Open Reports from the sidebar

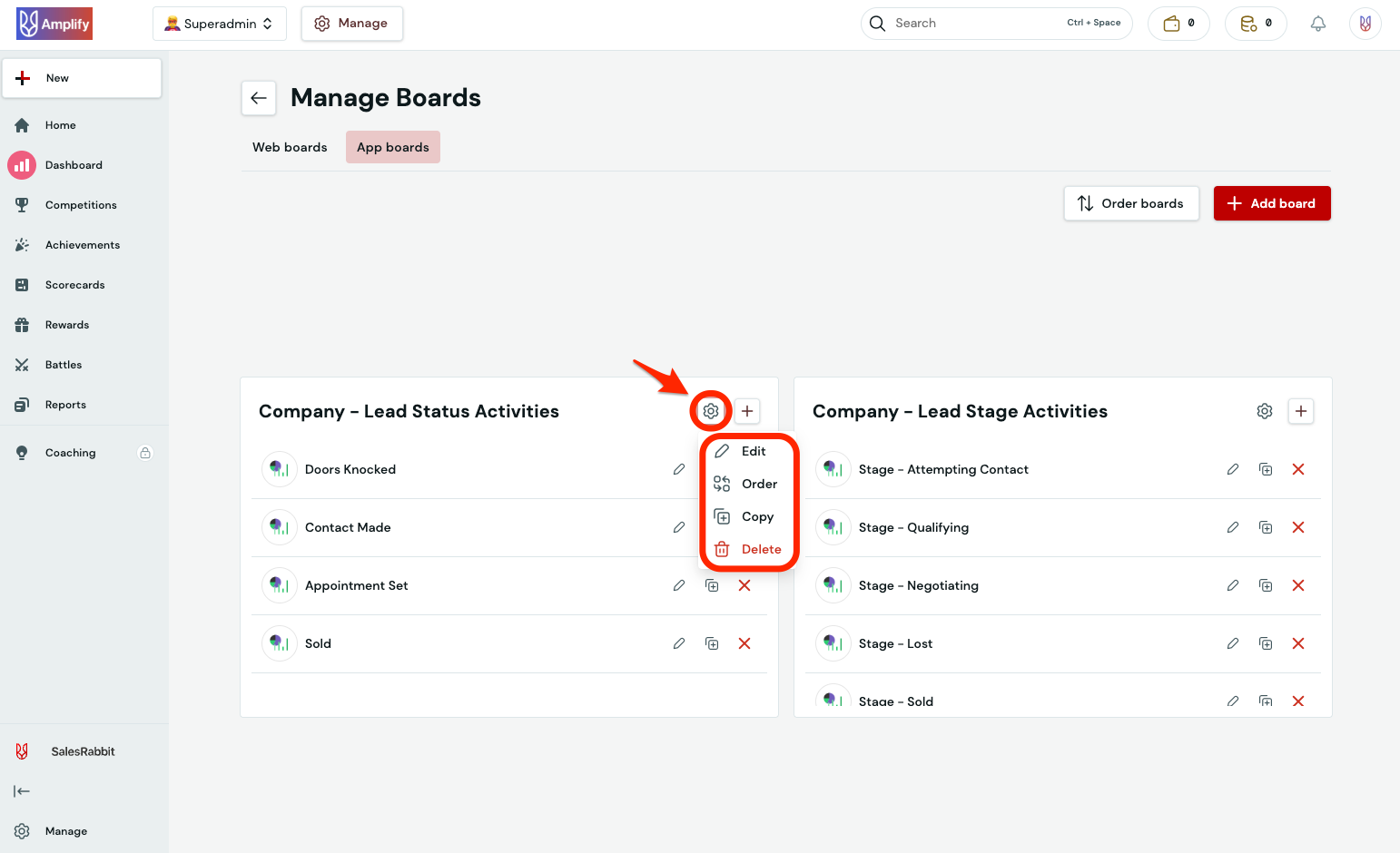click(64, 404)
